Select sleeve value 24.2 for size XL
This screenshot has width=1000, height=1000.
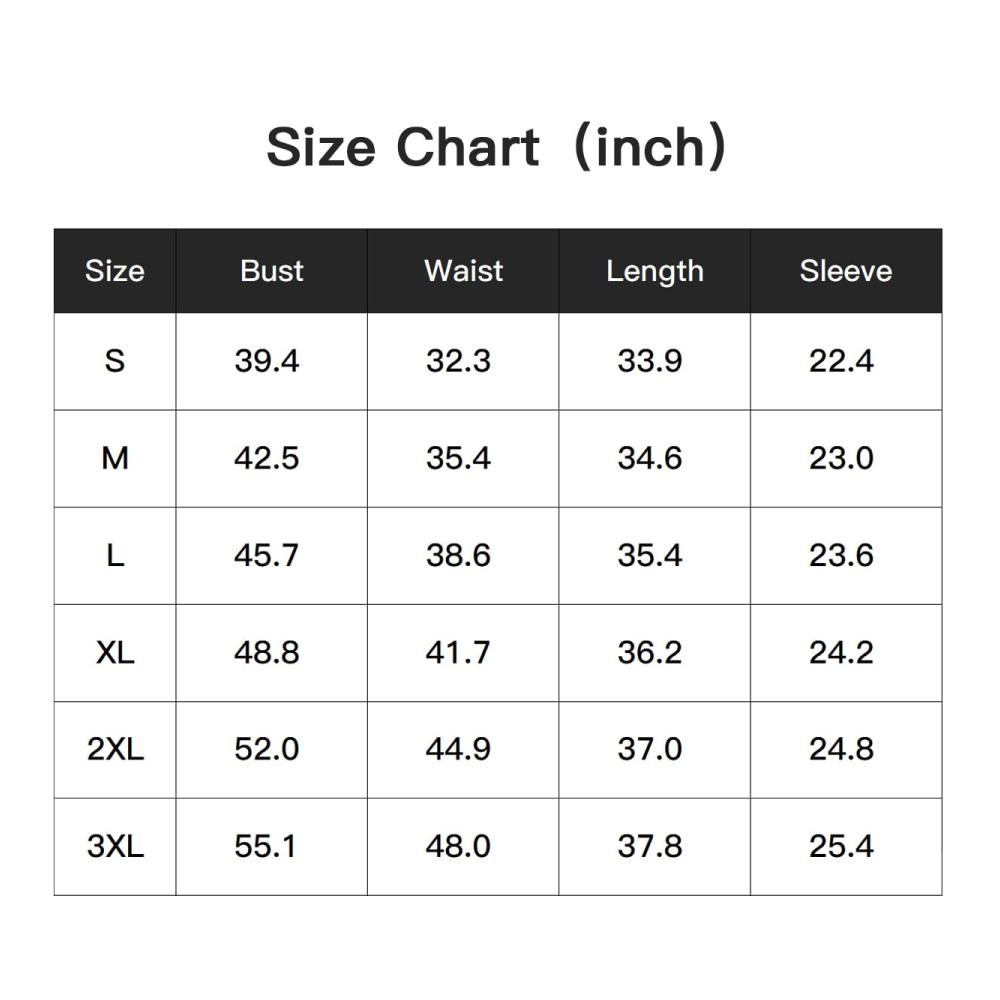[841, 652]
